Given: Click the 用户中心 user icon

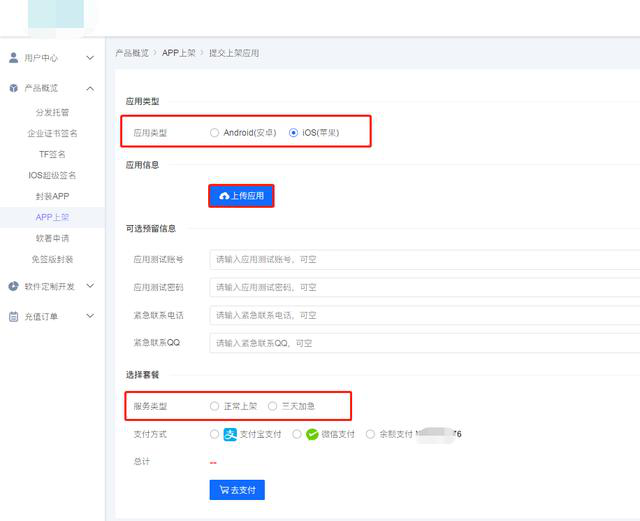Looking at the screenshot, I should click(x=13, y=58).
